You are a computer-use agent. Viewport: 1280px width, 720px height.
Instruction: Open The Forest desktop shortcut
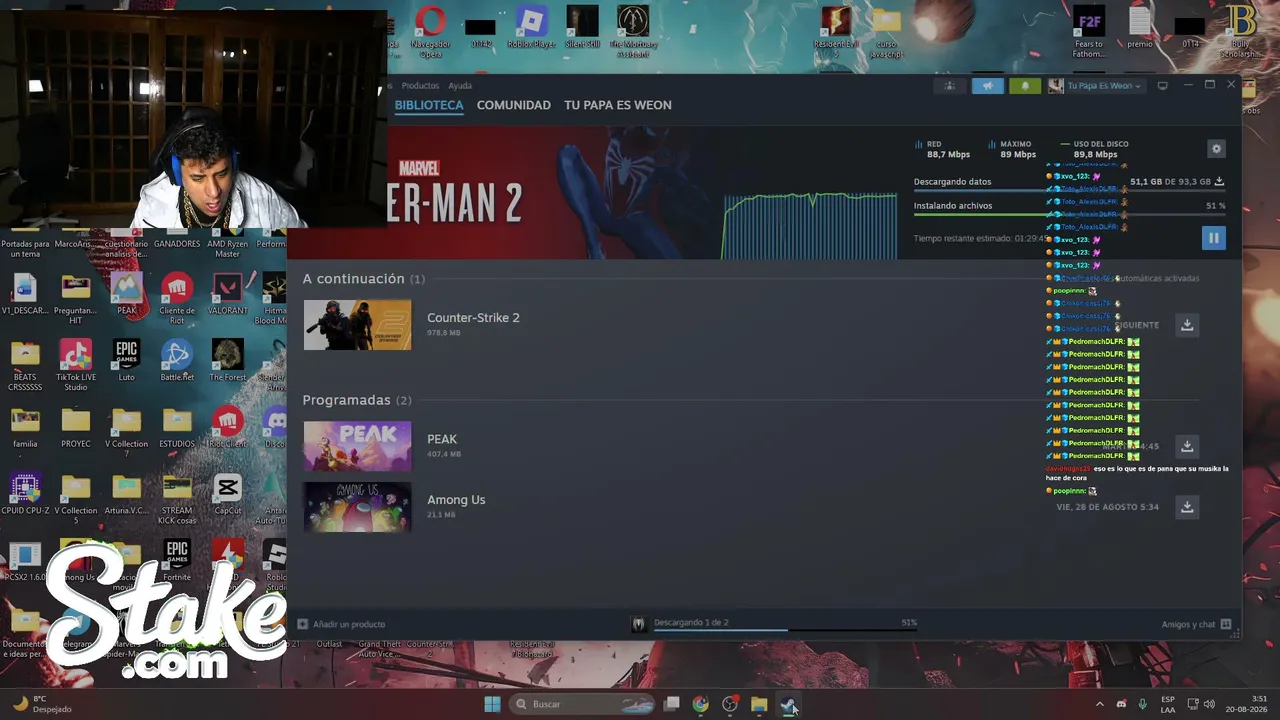[228, 360]
